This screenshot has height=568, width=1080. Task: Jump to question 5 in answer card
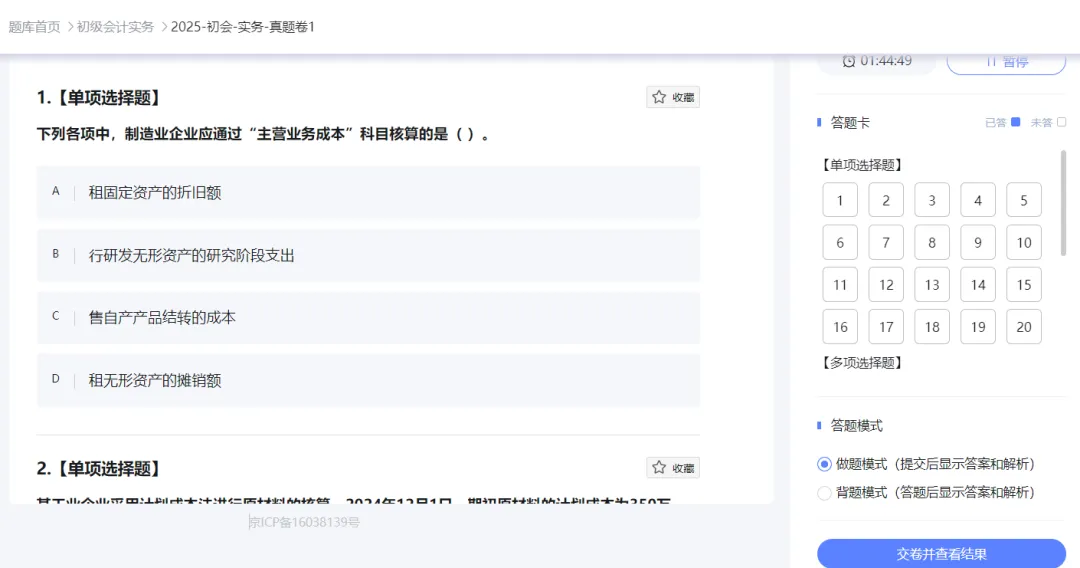(x=1024, y=200)
